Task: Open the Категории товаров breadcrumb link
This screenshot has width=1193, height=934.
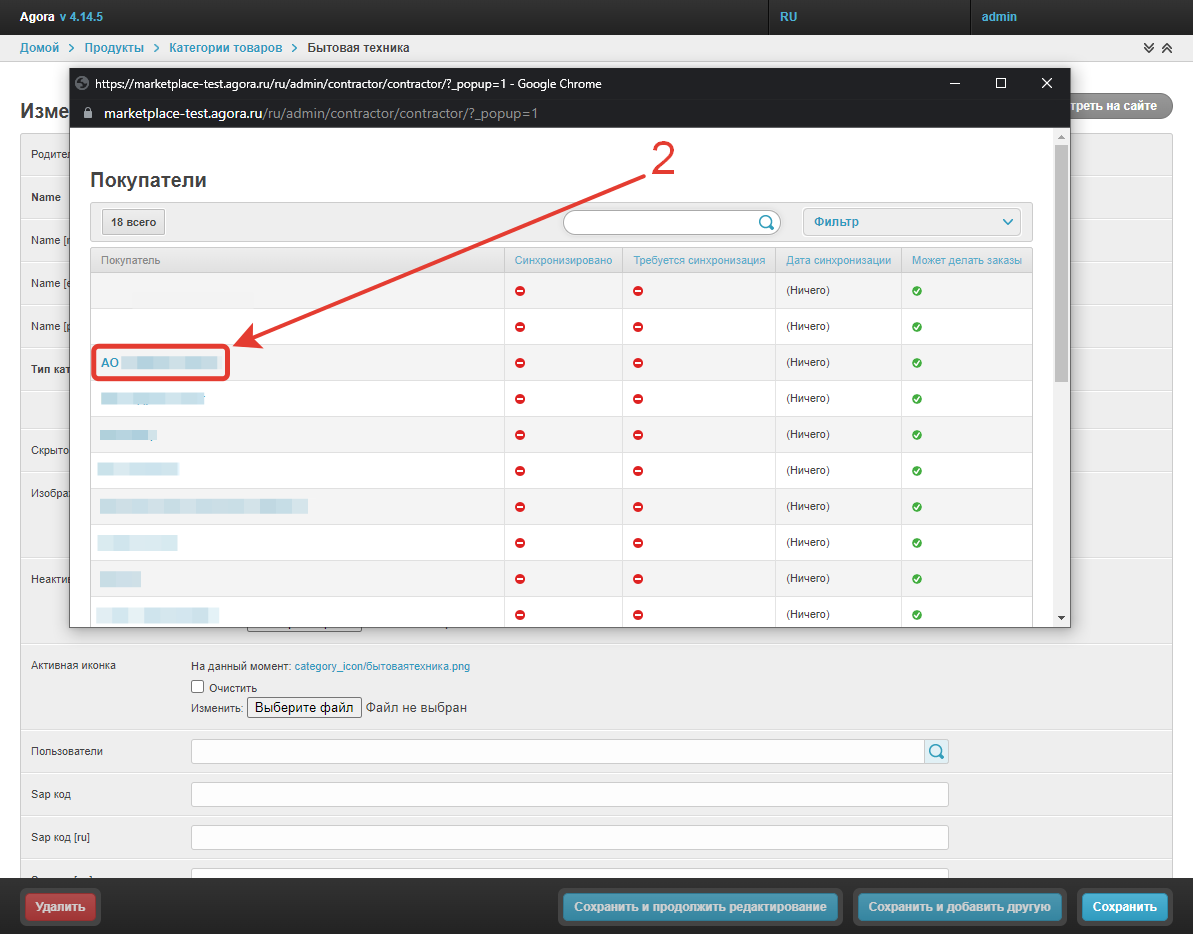Action: click(x=225, y=48)
